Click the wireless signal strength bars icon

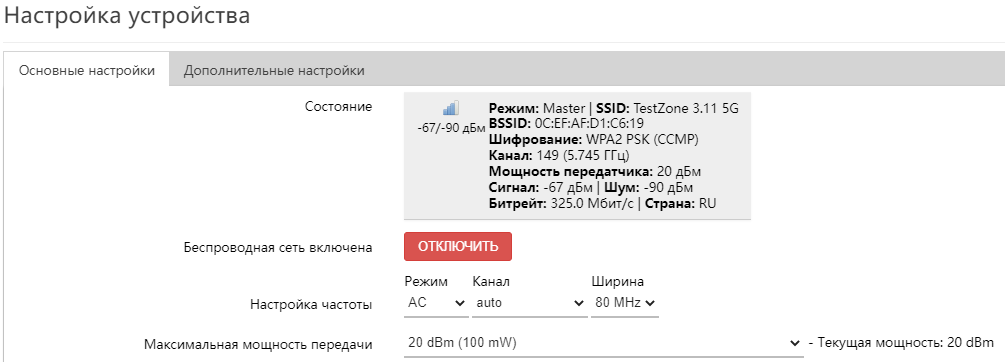point(451,108)
